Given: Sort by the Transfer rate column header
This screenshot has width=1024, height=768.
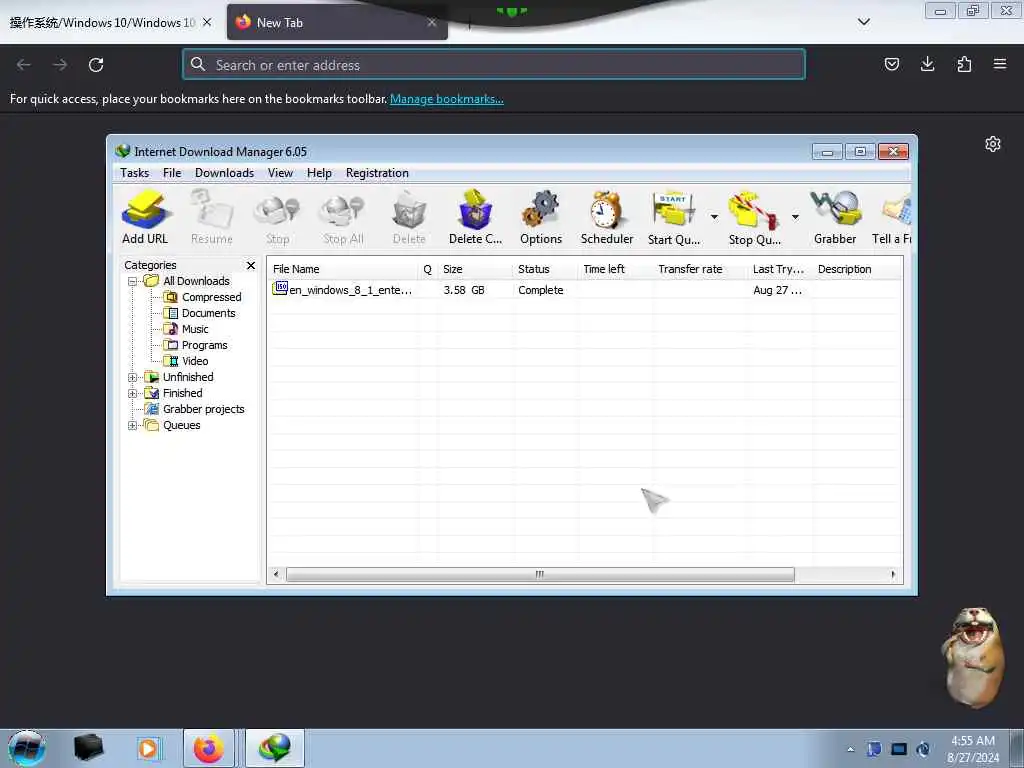Looking at the screenshot, I should 701,269.
